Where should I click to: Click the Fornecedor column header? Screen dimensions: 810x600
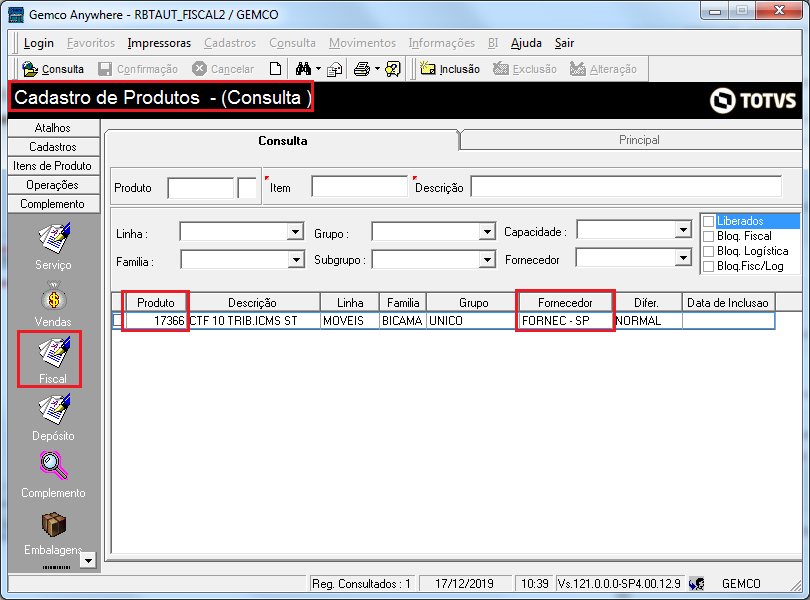point(565,302)
